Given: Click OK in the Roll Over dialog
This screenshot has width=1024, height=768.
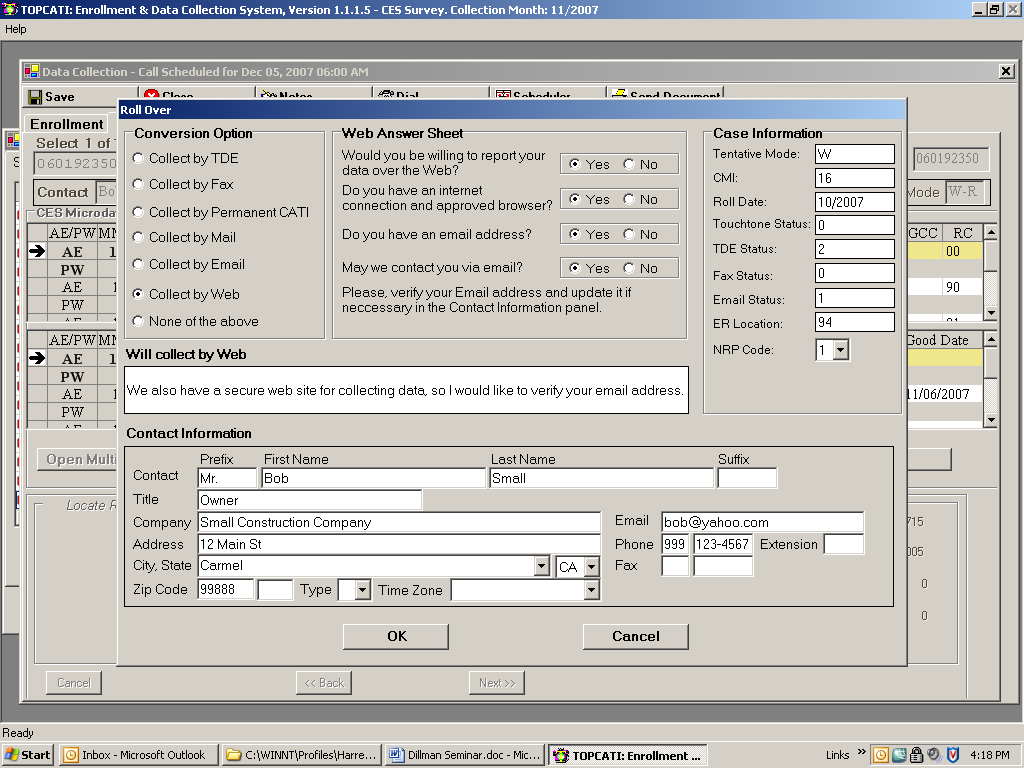Looking at the screenshot, I should click(x=396, y=636).
